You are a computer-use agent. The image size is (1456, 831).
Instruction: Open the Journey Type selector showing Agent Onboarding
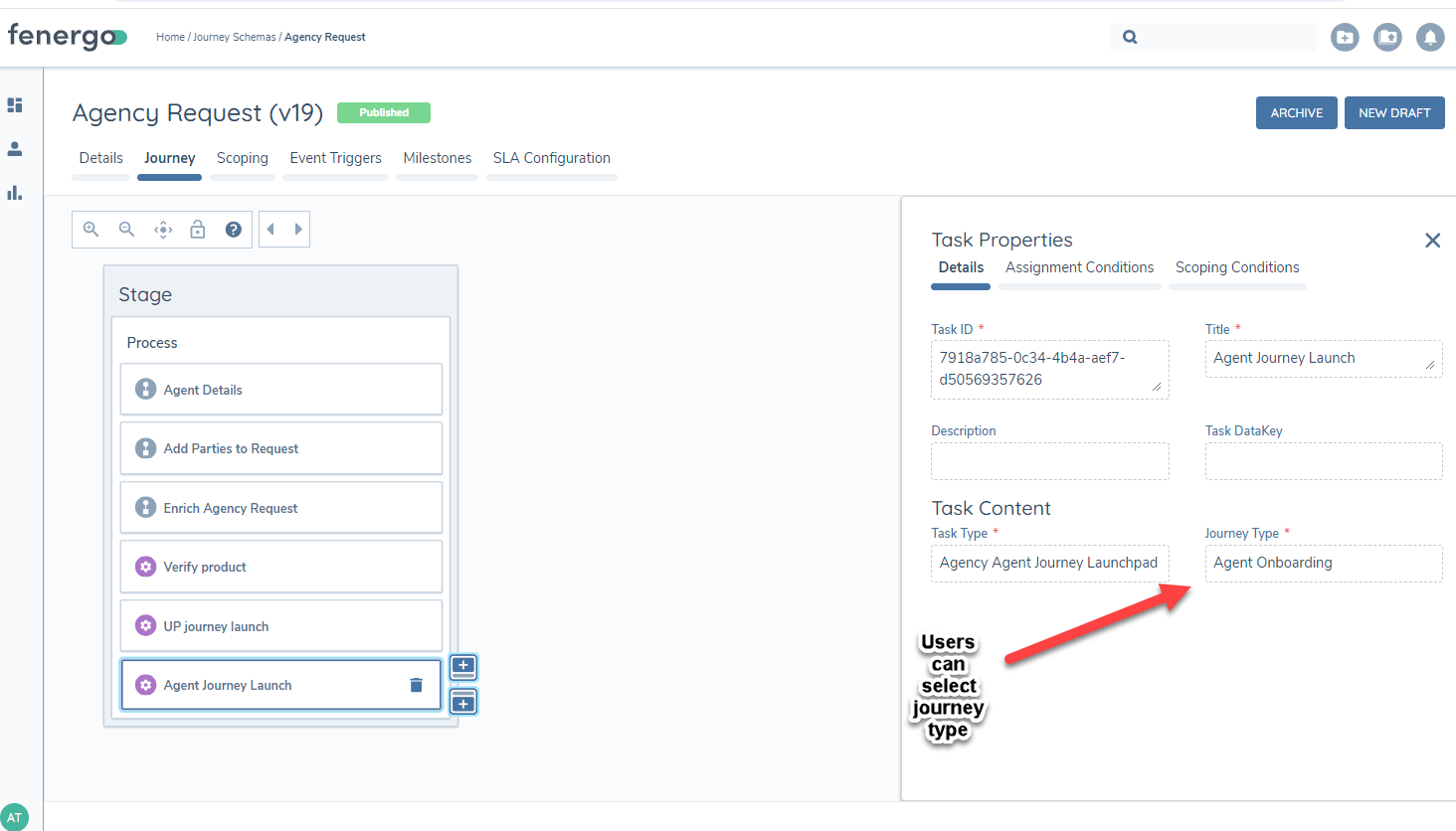1323,564
